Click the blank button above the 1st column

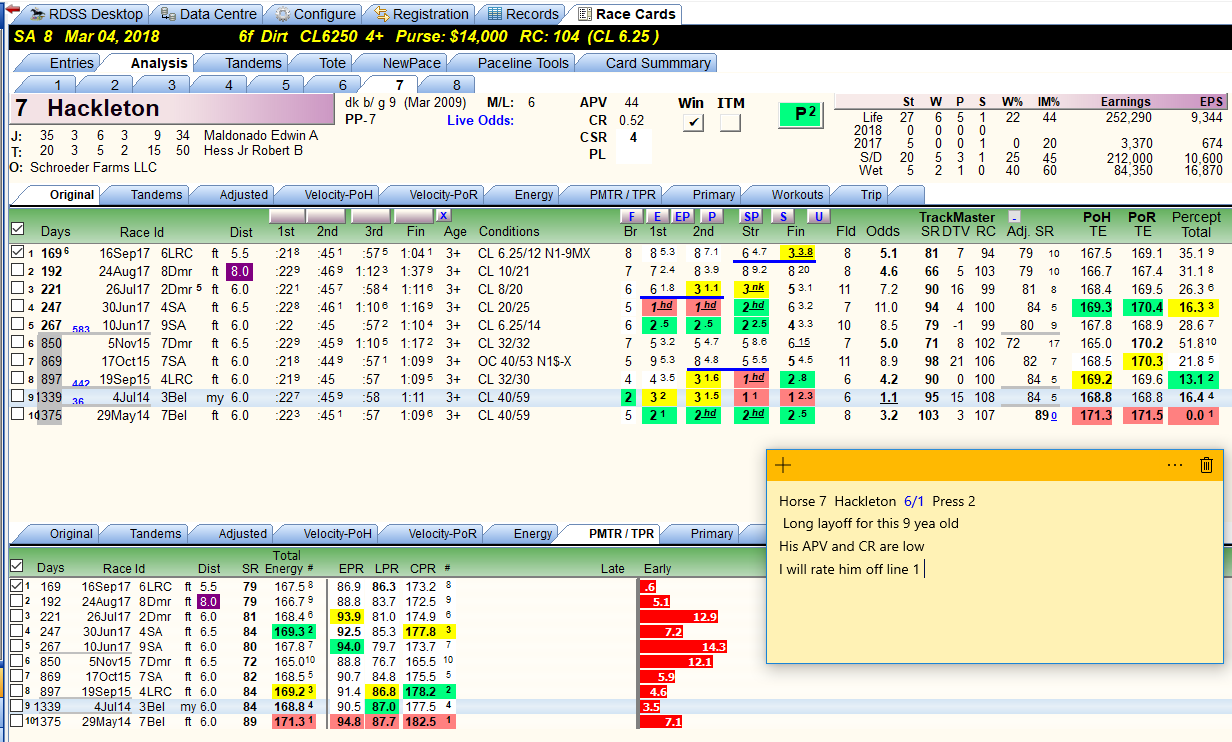click(x=287, y=216)
